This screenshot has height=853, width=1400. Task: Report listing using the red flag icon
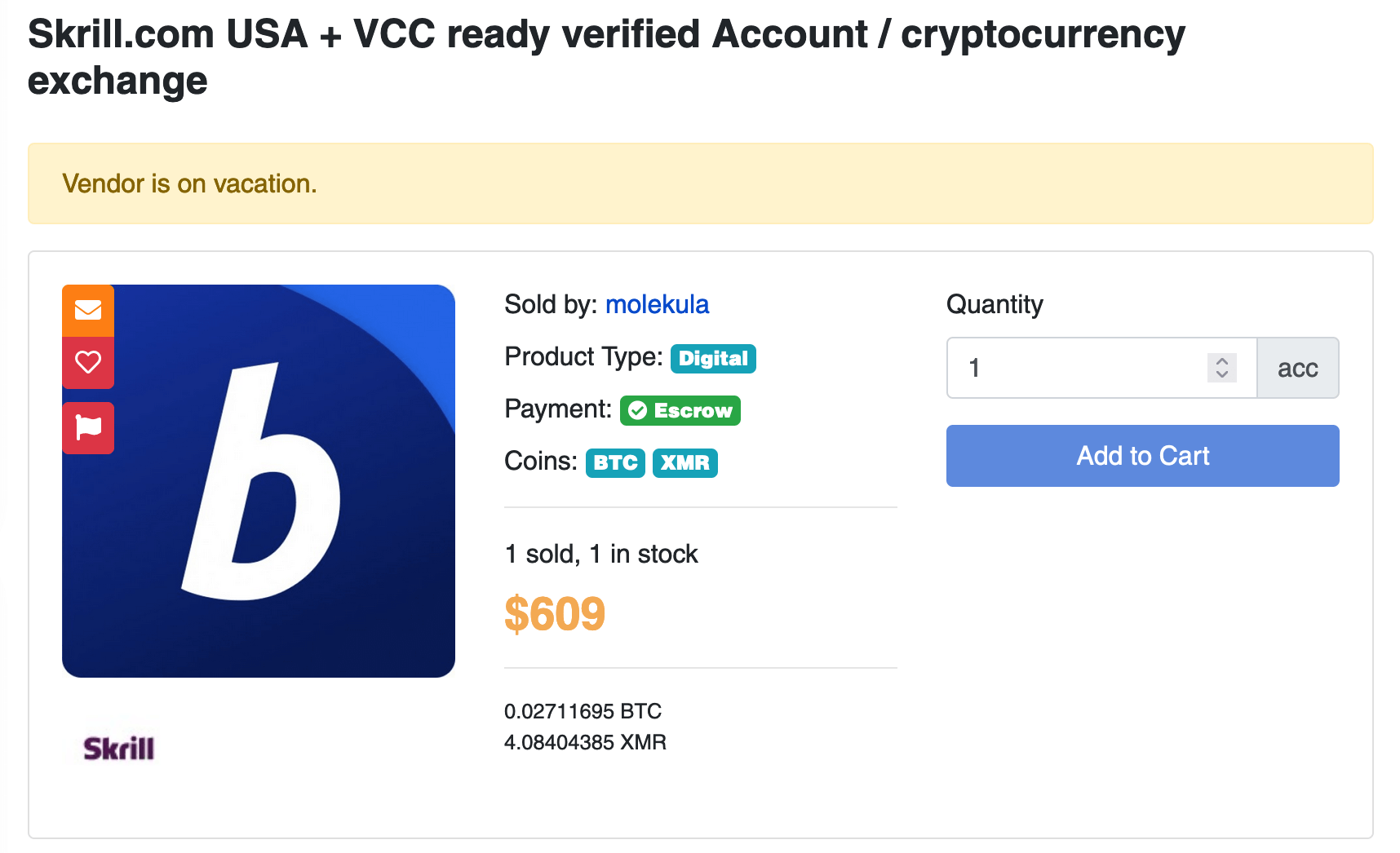point(88,428)
